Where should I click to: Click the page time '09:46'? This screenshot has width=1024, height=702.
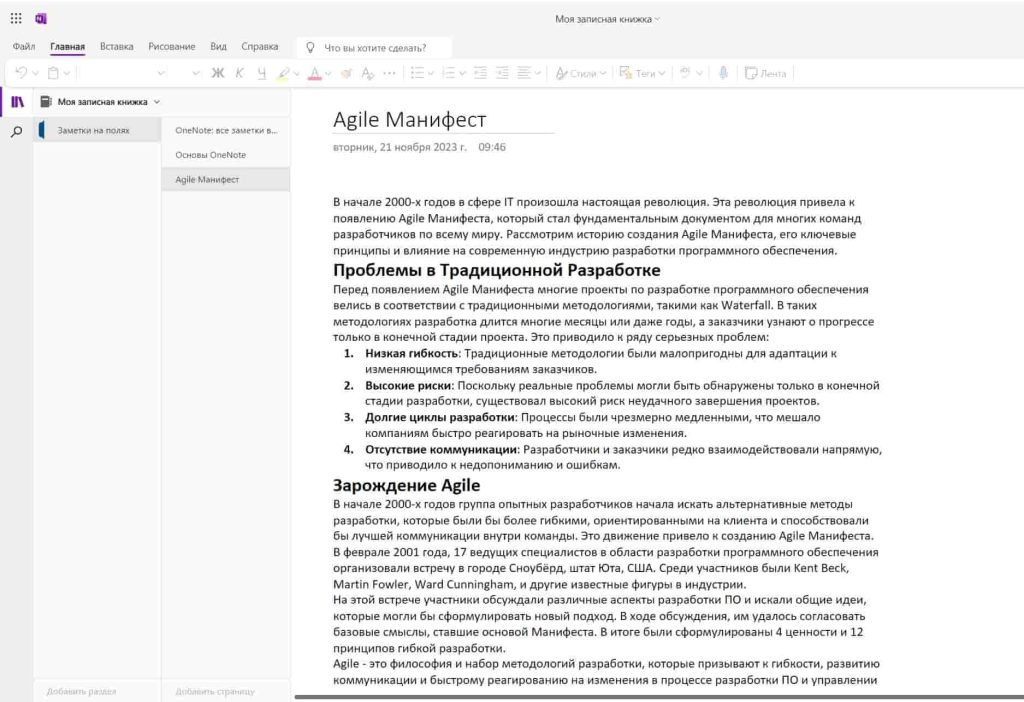pos(492,147)
